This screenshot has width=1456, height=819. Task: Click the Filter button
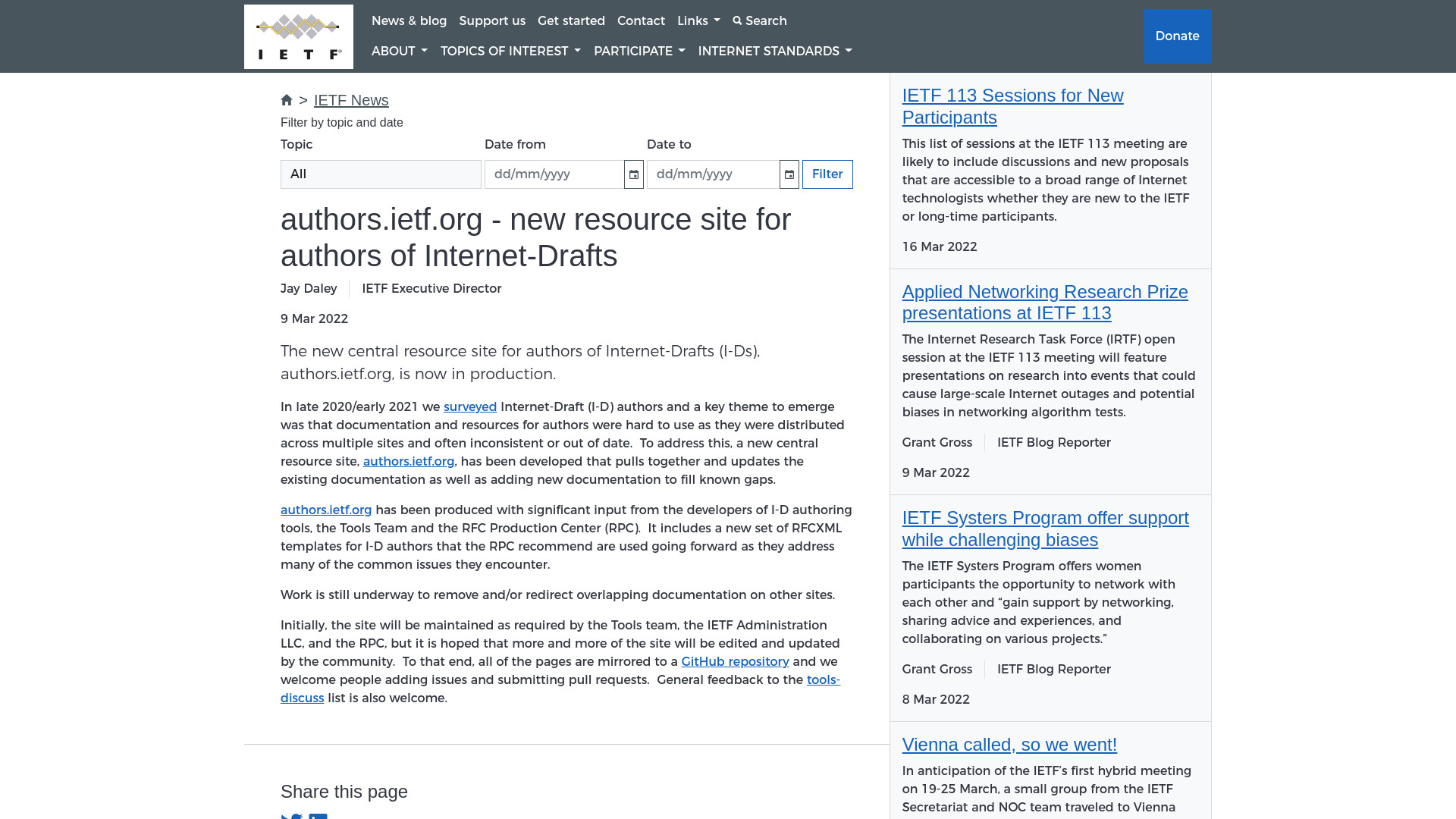(x=827, y=174)
